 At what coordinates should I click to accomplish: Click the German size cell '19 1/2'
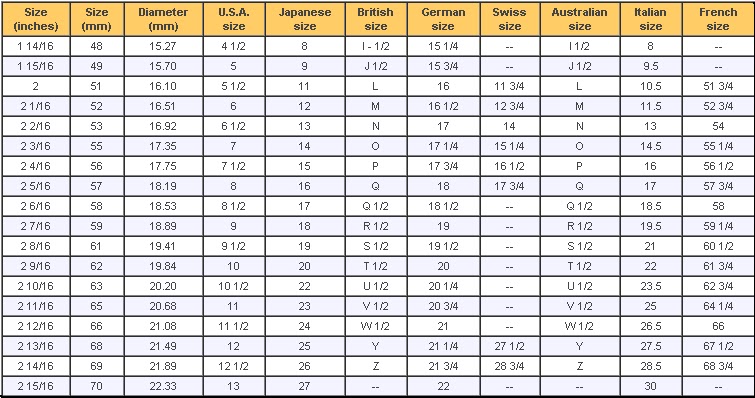click(443, 246)
